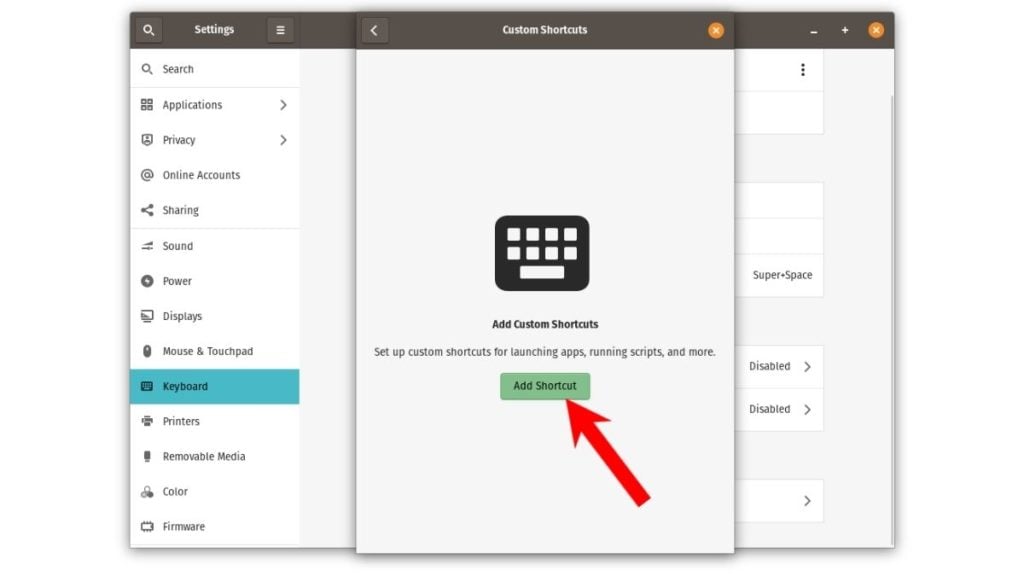Expand the Privacy submenu chevron

(283, 140)
